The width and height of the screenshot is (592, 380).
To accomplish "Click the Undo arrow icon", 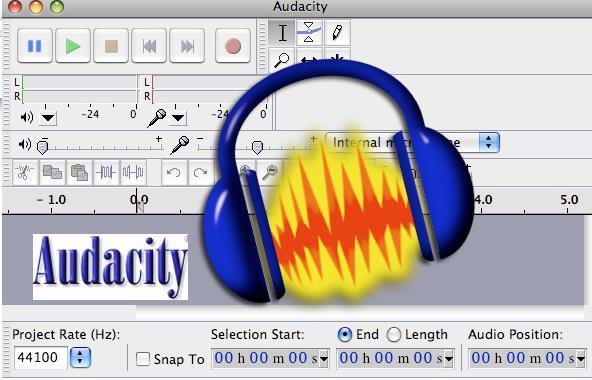I will click(174, 173).
